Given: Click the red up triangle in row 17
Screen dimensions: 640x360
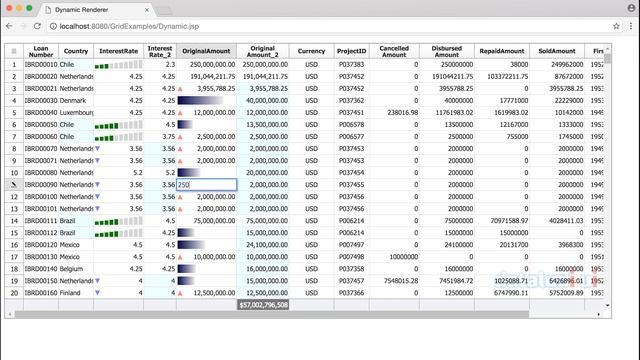Looking at the screenshot, I should click(180, 257).
